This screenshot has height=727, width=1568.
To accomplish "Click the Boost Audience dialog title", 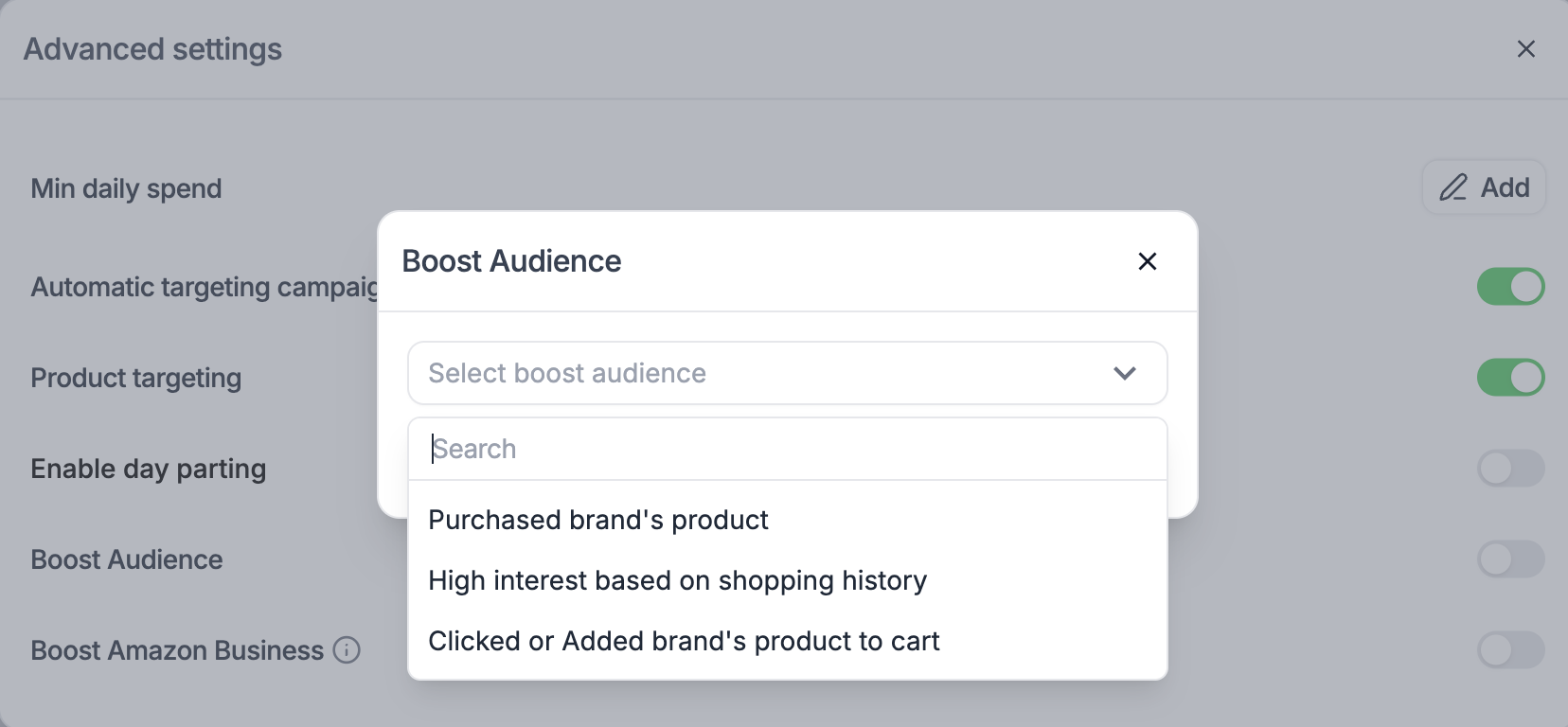I will pos(511,261).
